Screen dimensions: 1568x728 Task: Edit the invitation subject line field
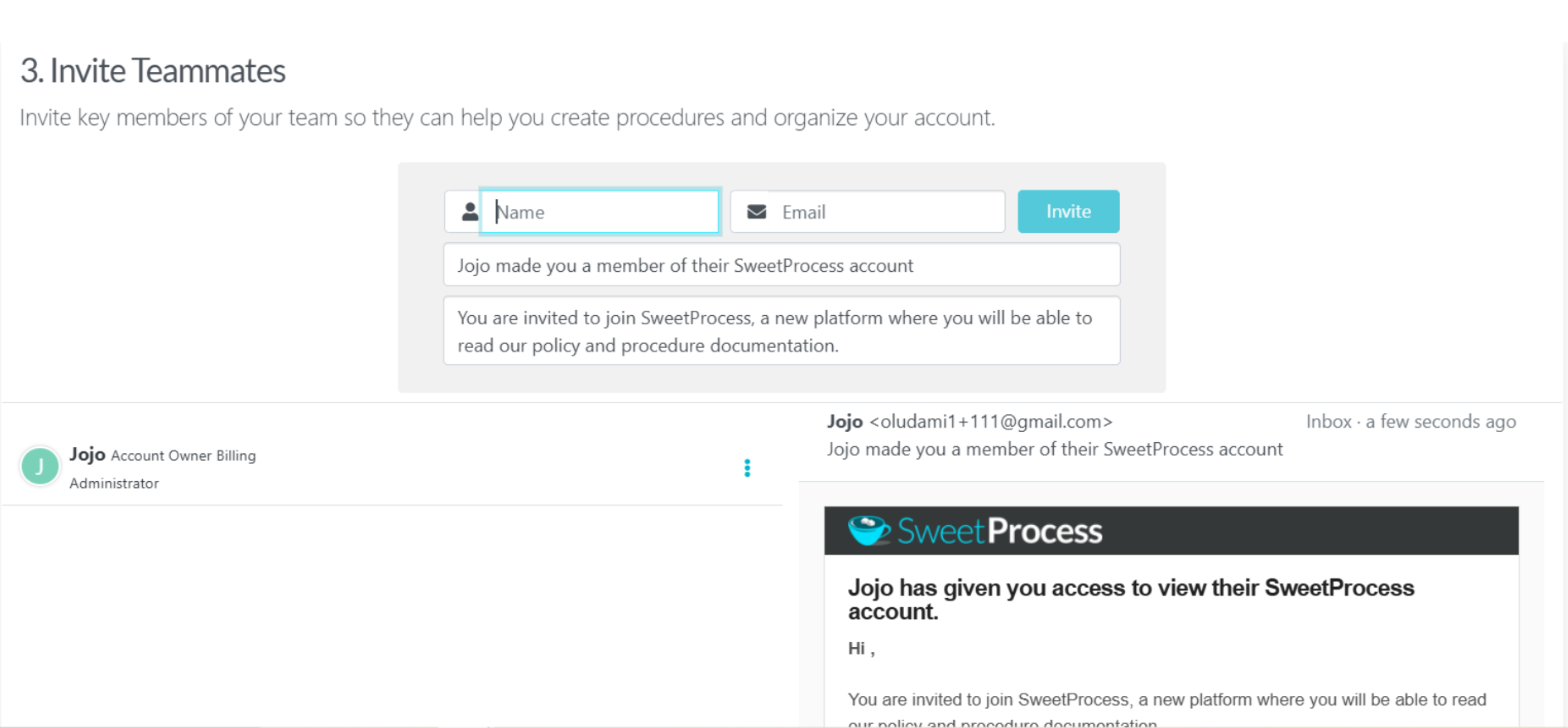tap(782, 265)
